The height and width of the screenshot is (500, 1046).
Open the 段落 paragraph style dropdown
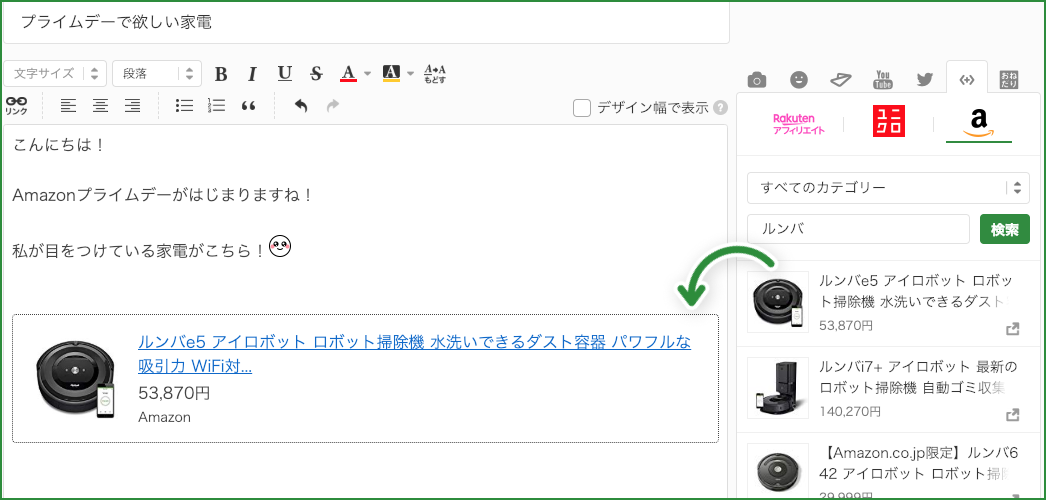coord(157,73)
